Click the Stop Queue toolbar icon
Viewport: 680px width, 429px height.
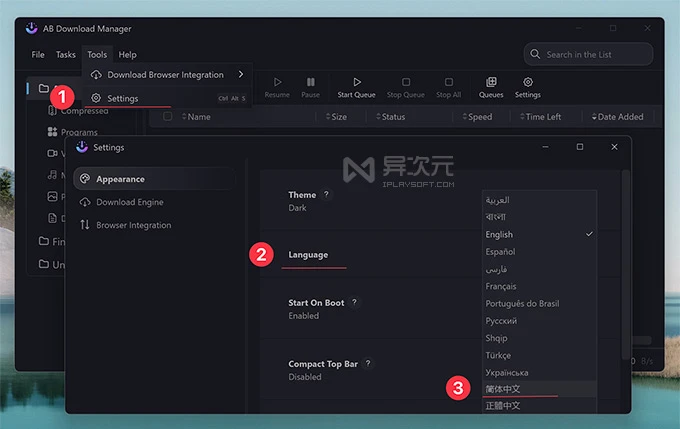click(405, 82)
